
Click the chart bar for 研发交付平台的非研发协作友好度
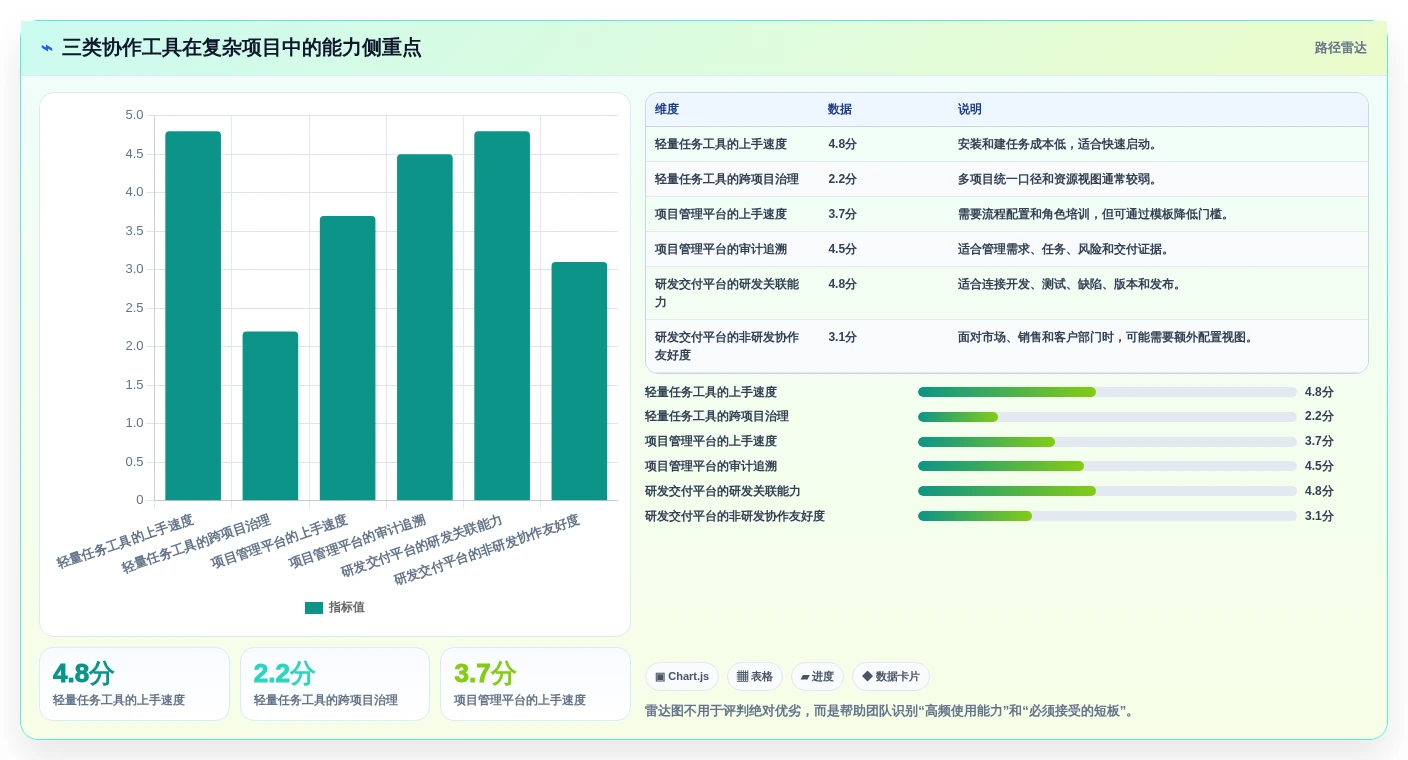[x=579, y=381]
